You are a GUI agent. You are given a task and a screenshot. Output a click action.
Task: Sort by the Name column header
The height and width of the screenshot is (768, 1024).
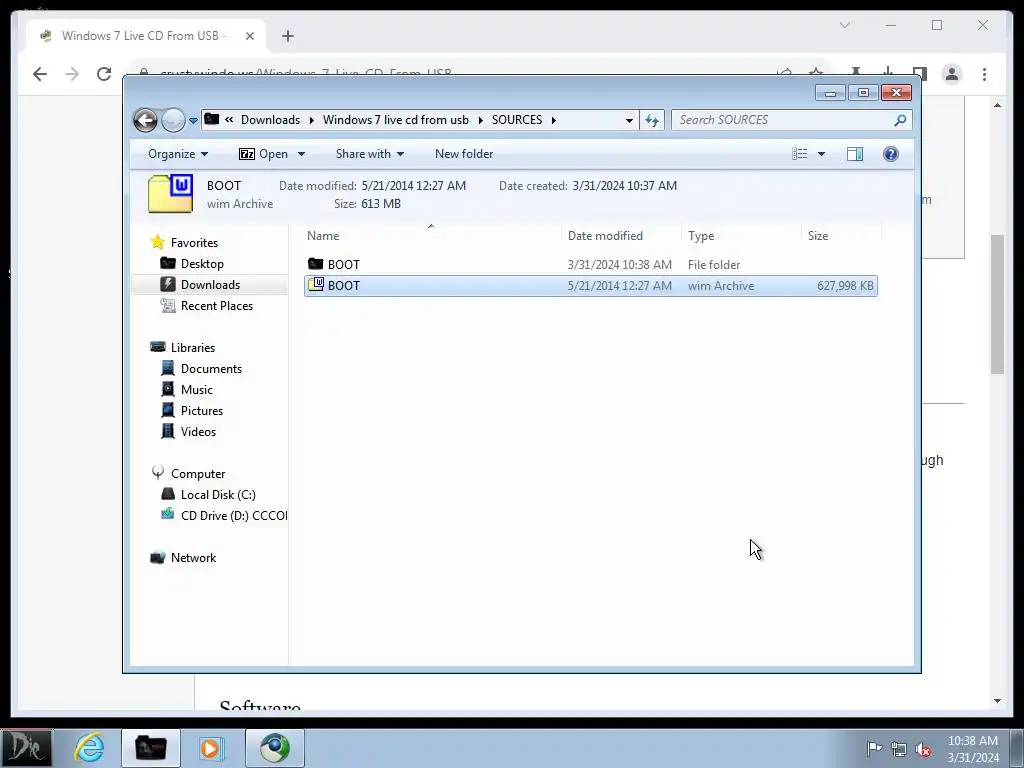tap(323, 236)
